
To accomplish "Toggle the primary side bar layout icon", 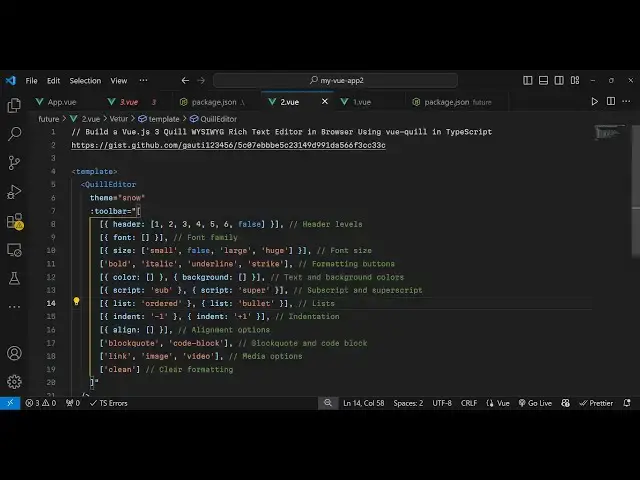I will click(x=527, y=80).
